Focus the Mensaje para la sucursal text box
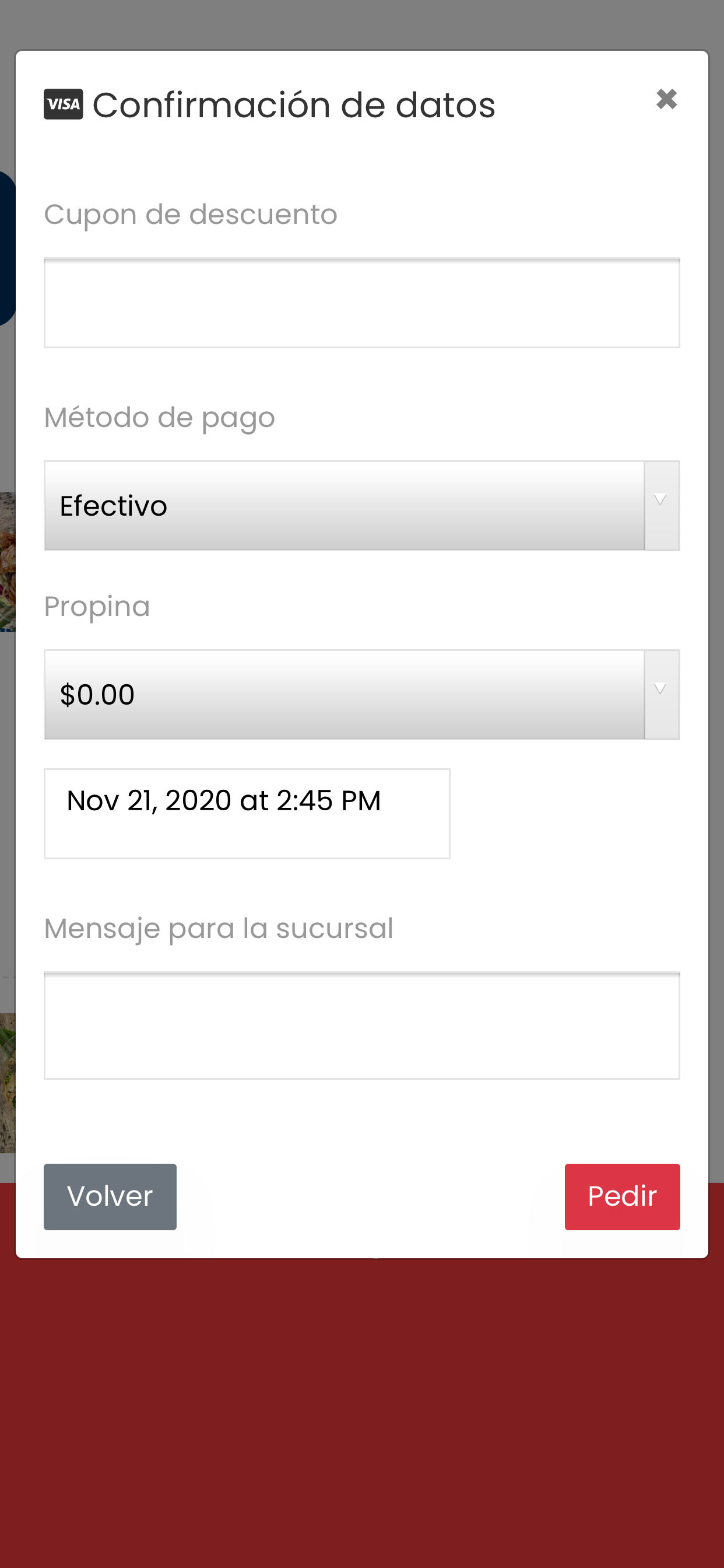The height and width of the screenshot is (1568, 724). point(361,1025)
